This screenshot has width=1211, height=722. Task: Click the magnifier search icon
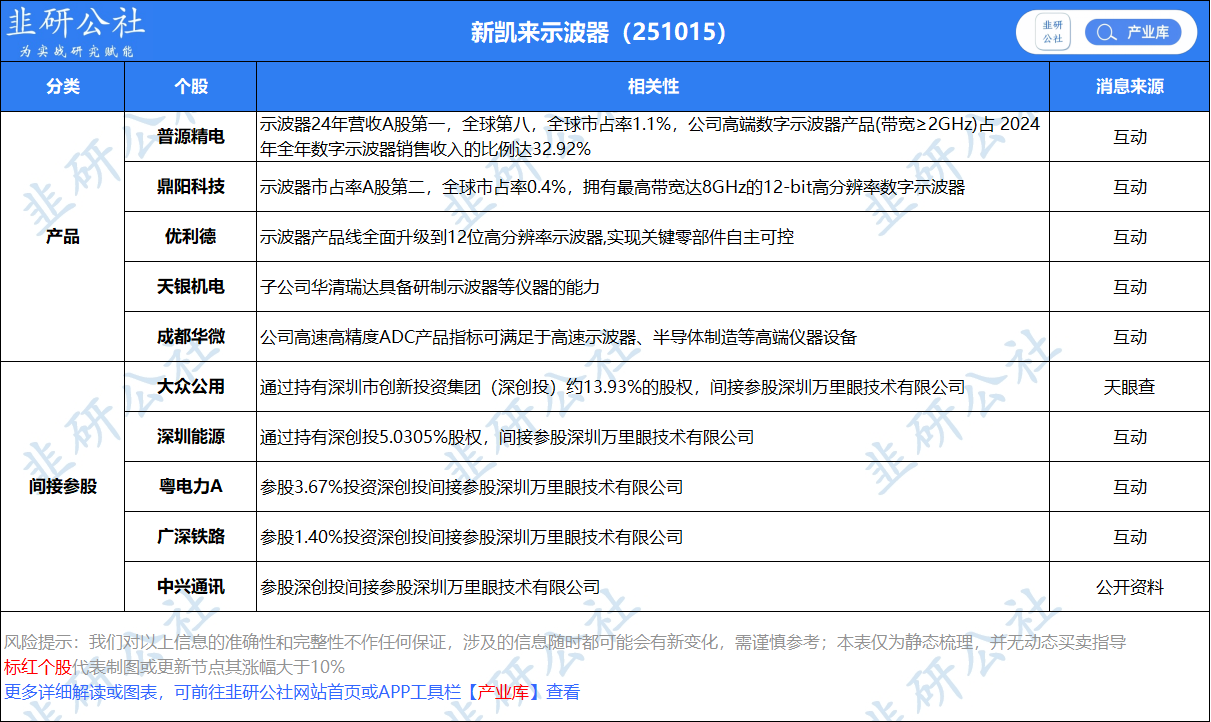(1104, 32)
